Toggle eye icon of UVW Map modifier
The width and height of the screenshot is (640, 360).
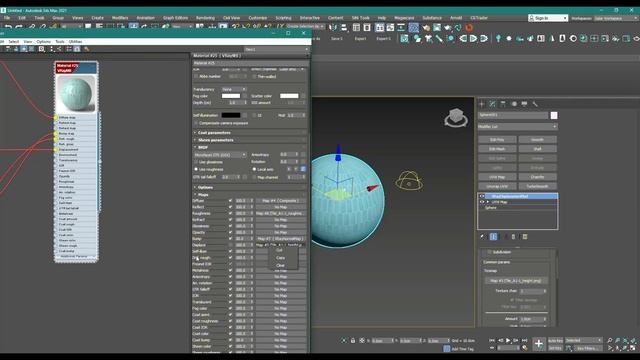coord(482,202)
